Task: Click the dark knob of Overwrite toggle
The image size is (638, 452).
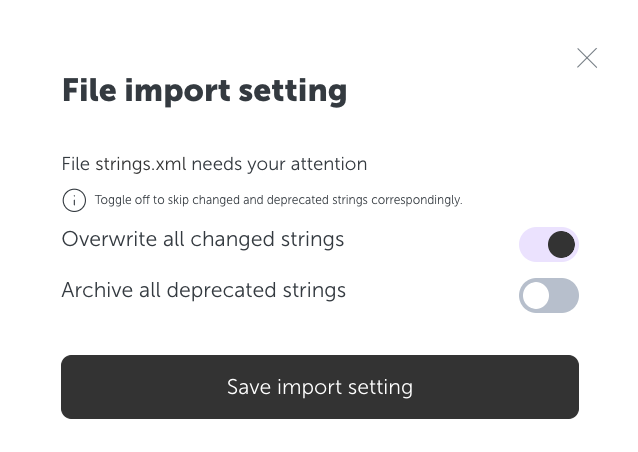Action: [561, 245]
